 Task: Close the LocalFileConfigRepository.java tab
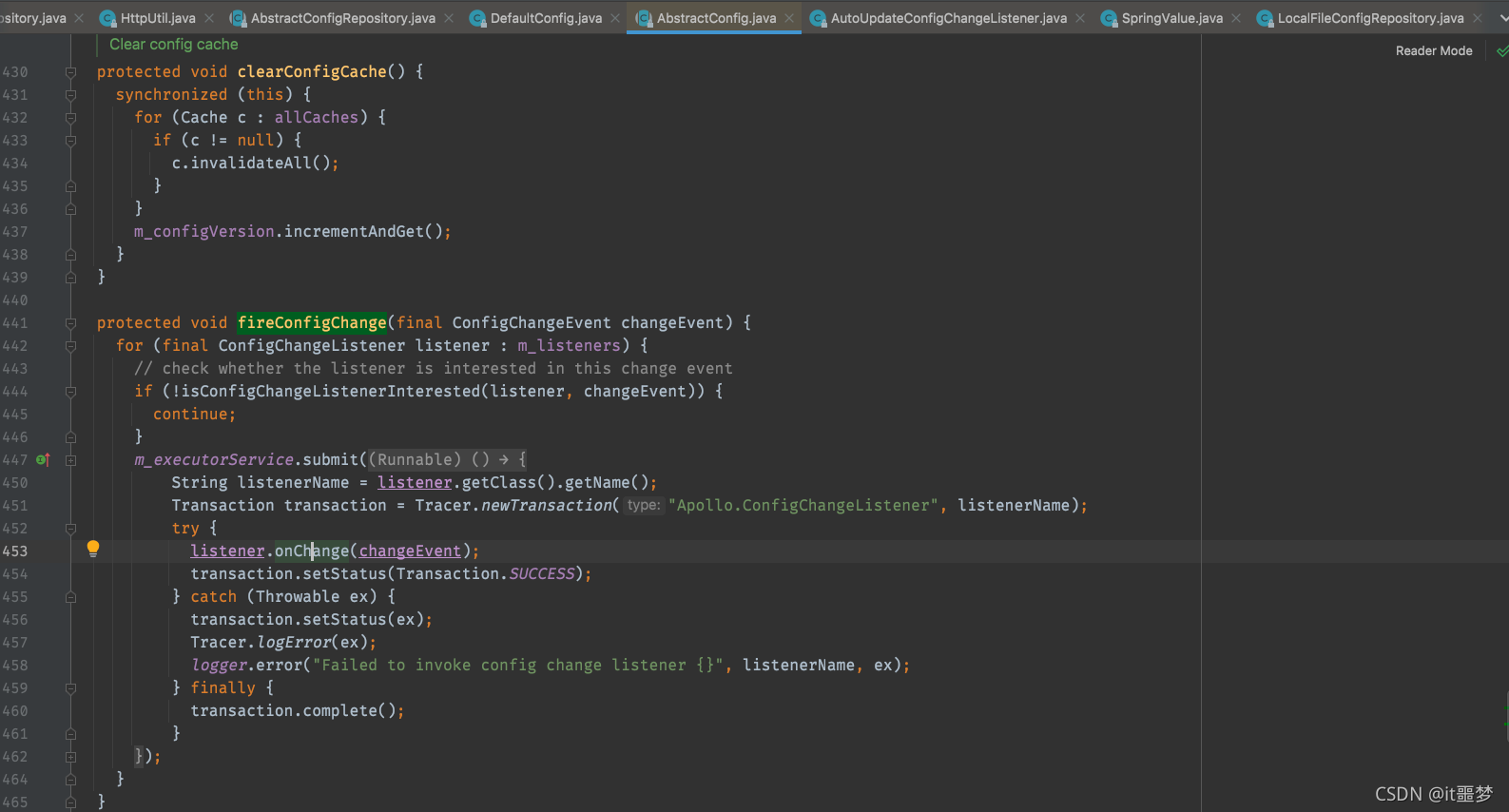[1478, 18]
